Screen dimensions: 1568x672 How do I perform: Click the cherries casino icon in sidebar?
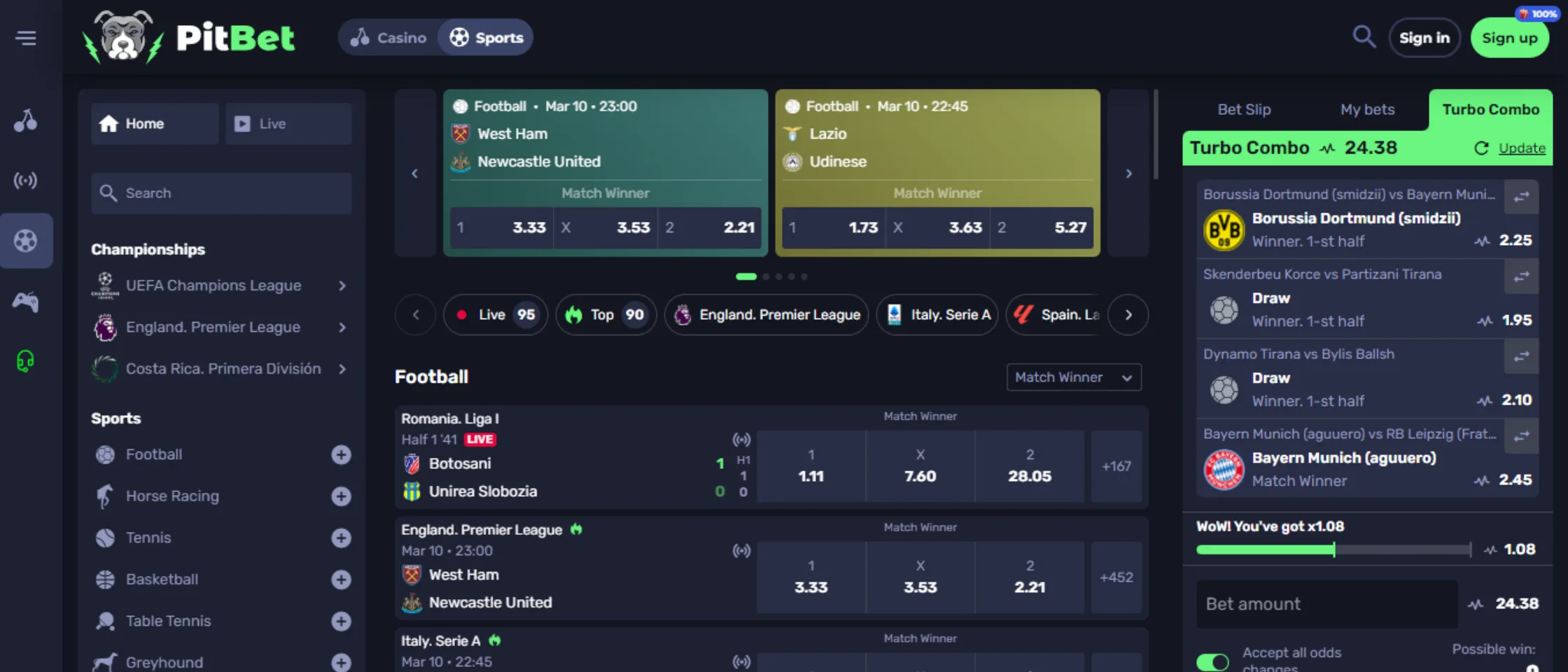pos(26,120)
